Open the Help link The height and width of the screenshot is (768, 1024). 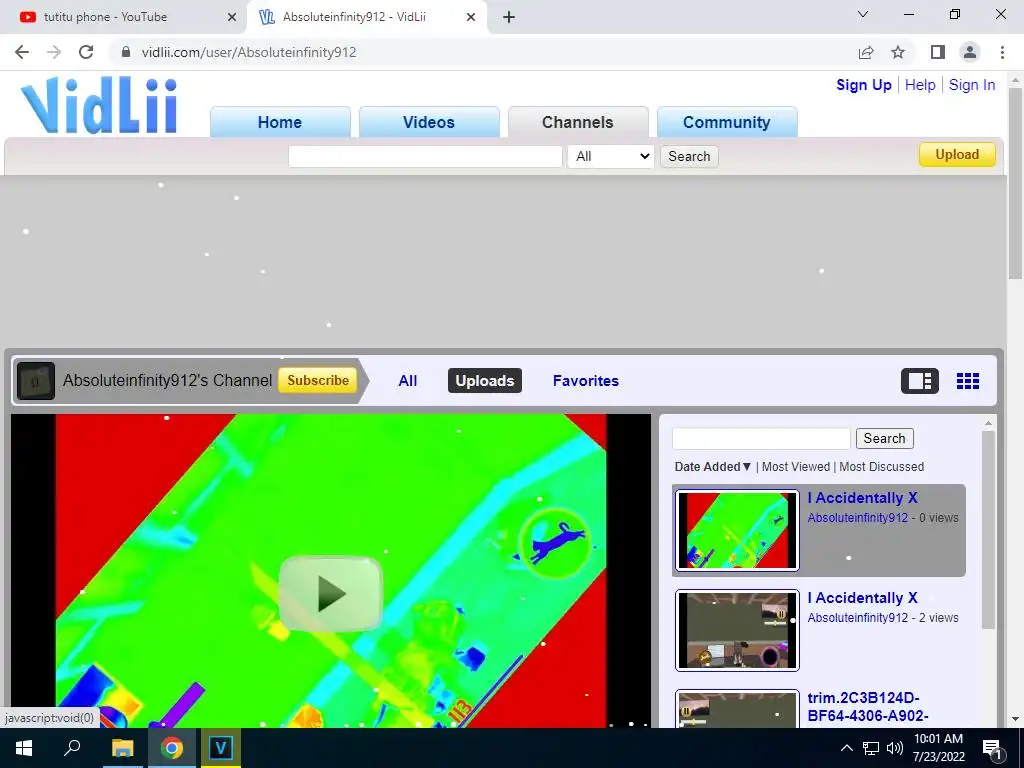coord(920,85)
